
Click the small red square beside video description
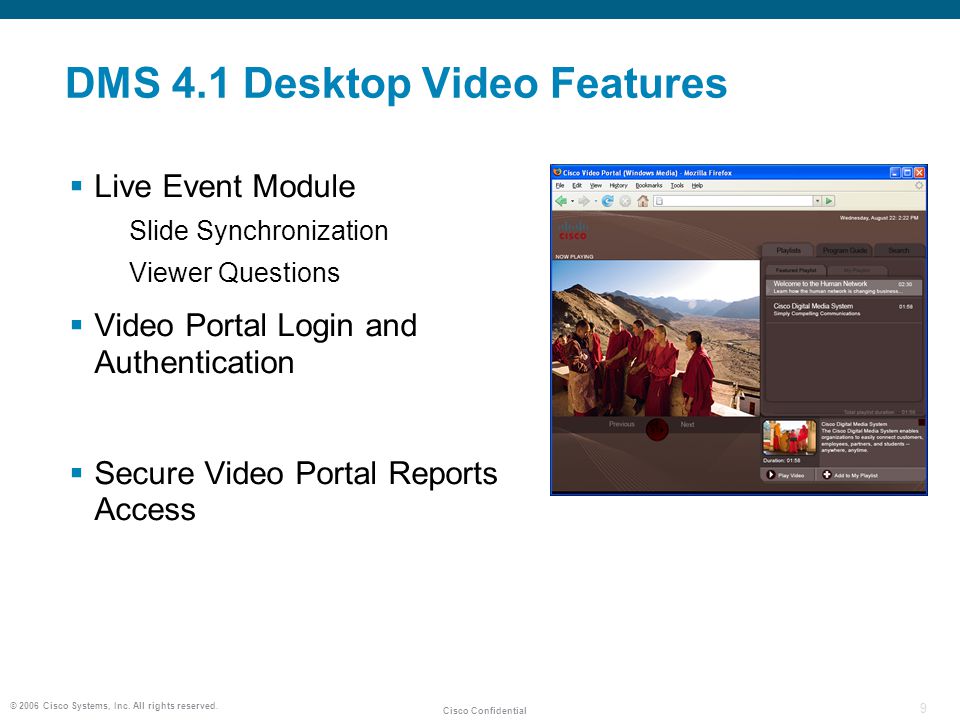tap(921, 422)
